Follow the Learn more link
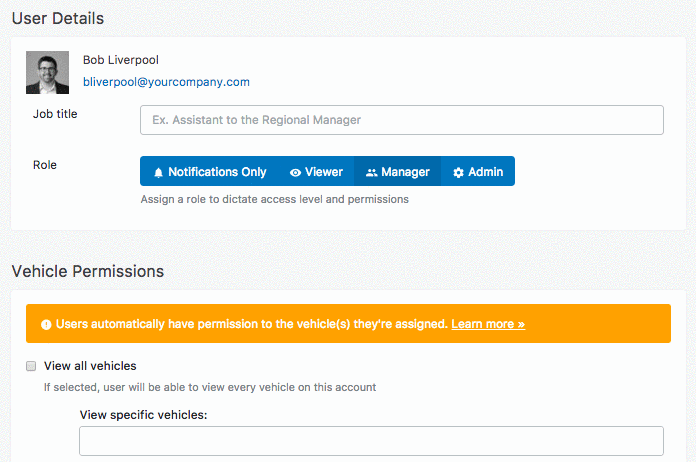The width and height of the screenshot is (696, 462). tap(488, 325)
